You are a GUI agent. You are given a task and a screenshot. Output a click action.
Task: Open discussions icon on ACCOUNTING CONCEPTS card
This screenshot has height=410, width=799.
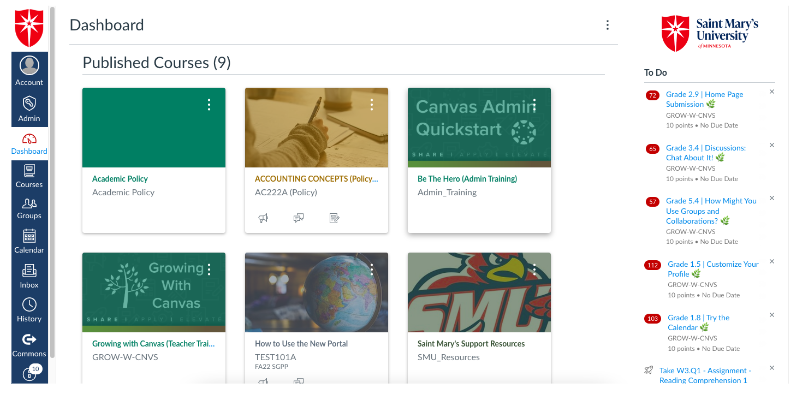pyautogui.click(x=299, y=218)
